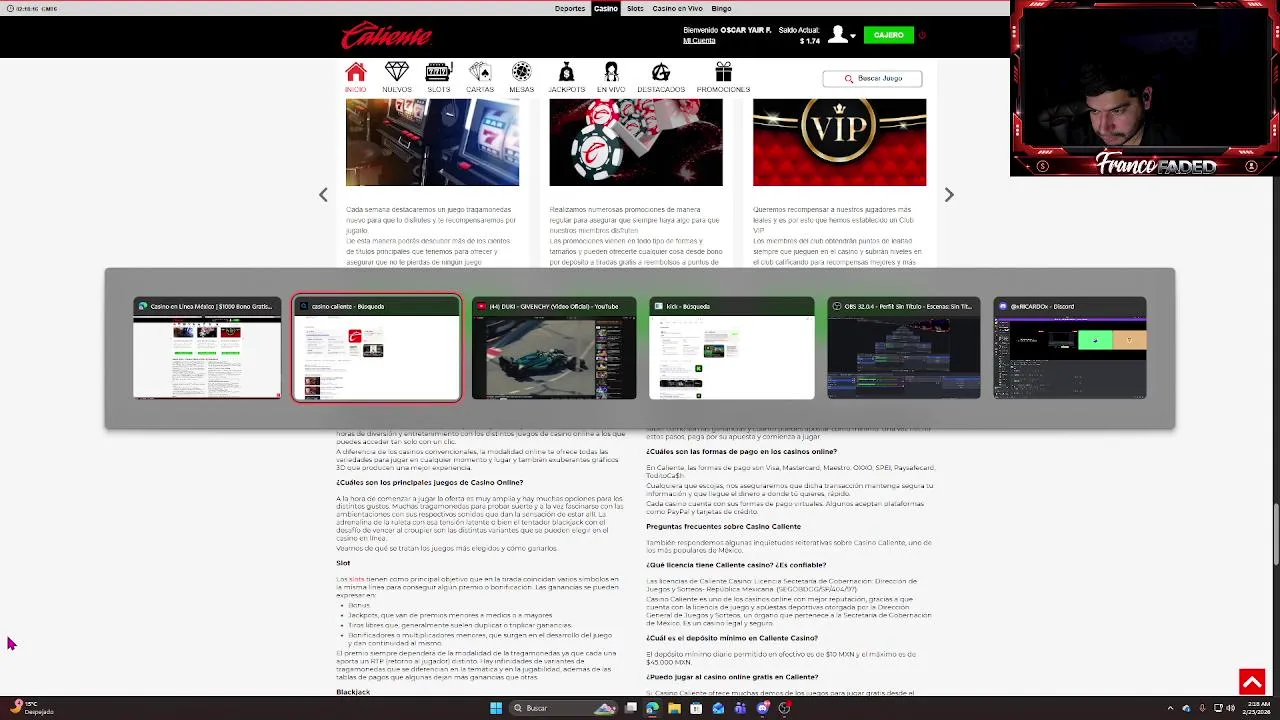1280x720 pixels.
Task: Select the Casino en Línea México window thumbnail
Action: click(207, 349)
